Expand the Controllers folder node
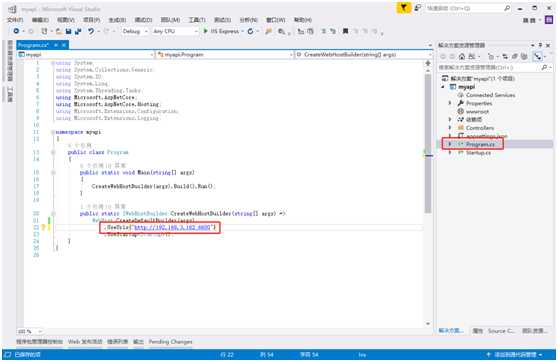 click(x=449, y=127)
